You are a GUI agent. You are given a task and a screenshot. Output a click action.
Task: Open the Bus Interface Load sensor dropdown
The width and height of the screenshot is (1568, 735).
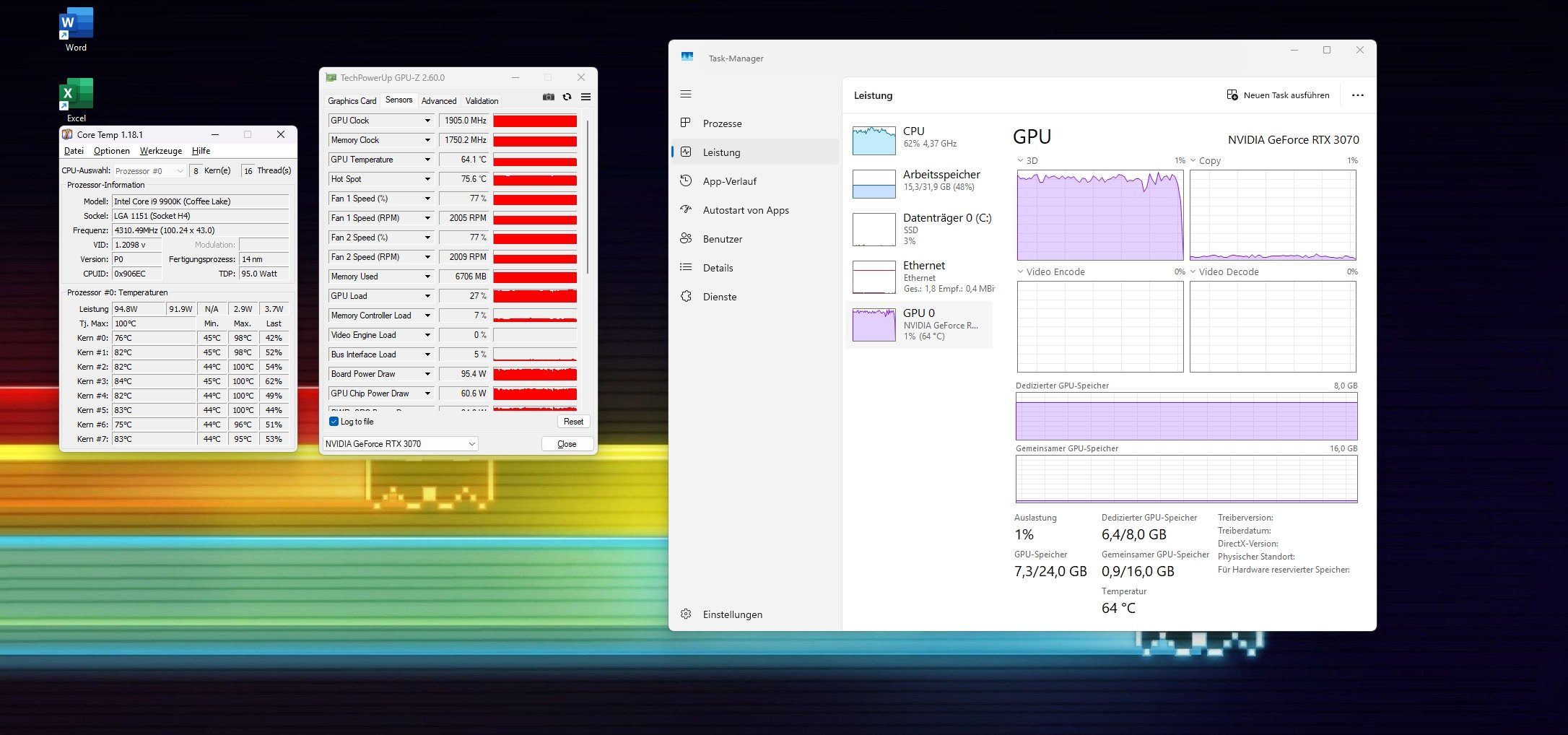click(x=427, y=355)
